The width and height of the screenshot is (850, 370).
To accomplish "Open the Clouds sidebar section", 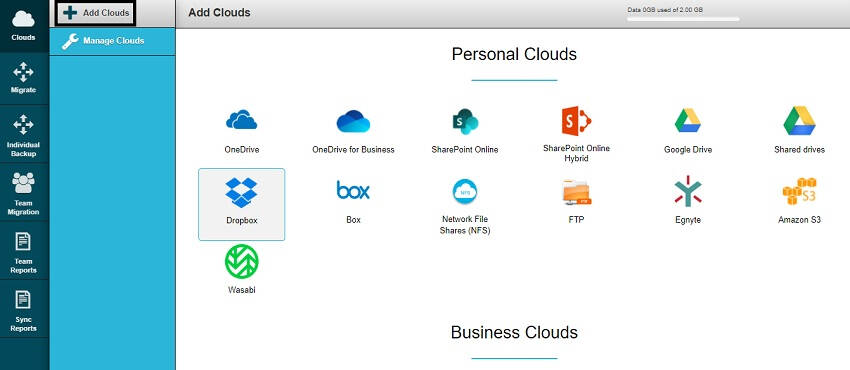I will click(x=23, y=26).
